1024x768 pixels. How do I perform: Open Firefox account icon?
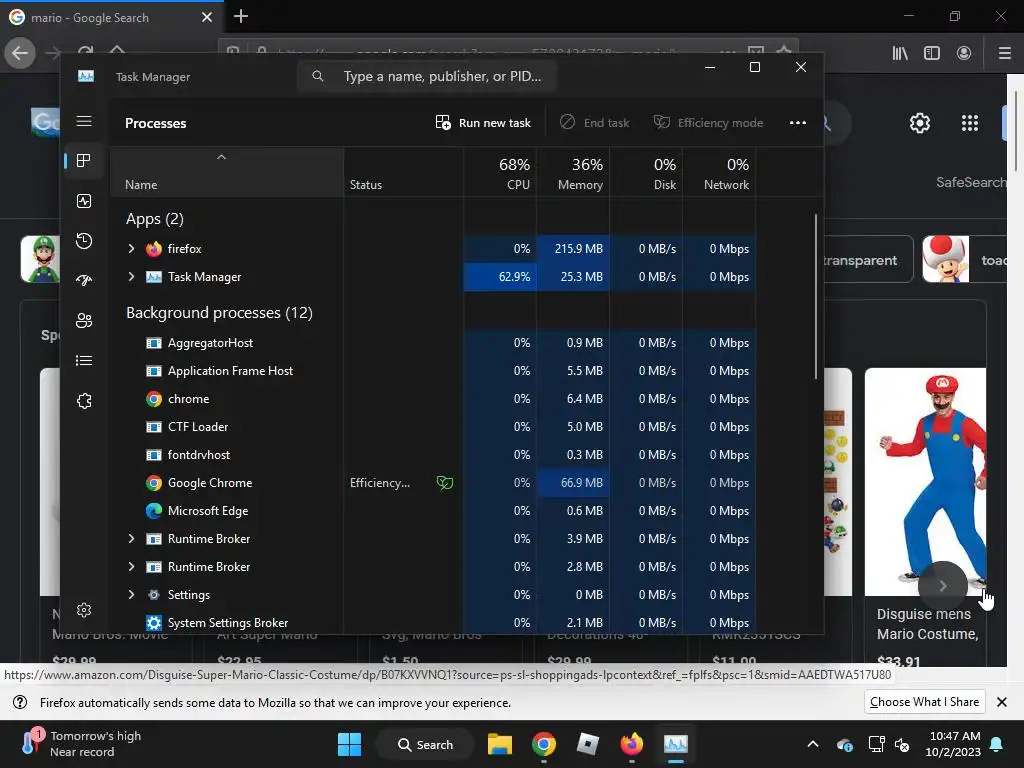tap(964, 53)
